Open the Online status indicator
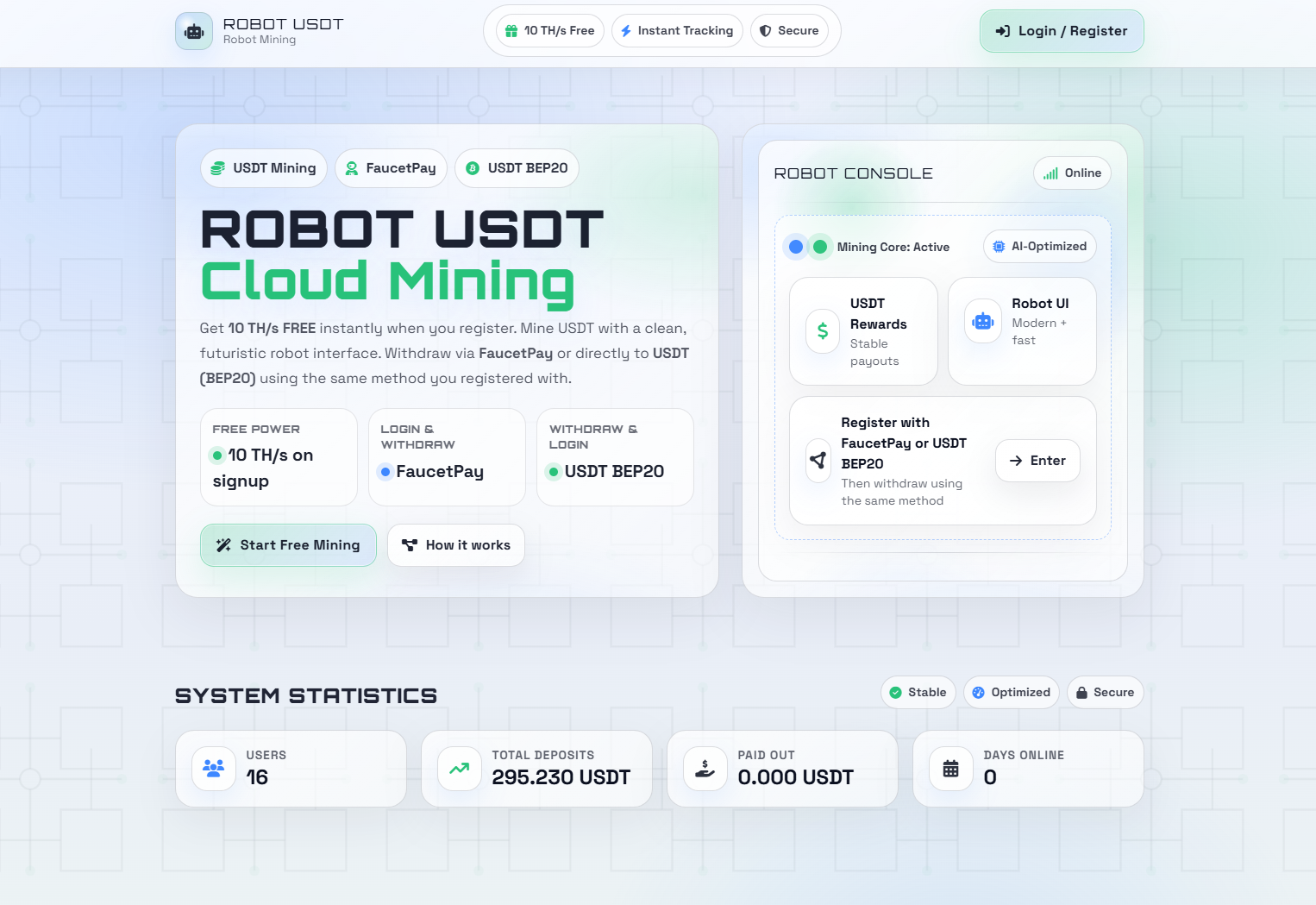 coord(1072,173)
